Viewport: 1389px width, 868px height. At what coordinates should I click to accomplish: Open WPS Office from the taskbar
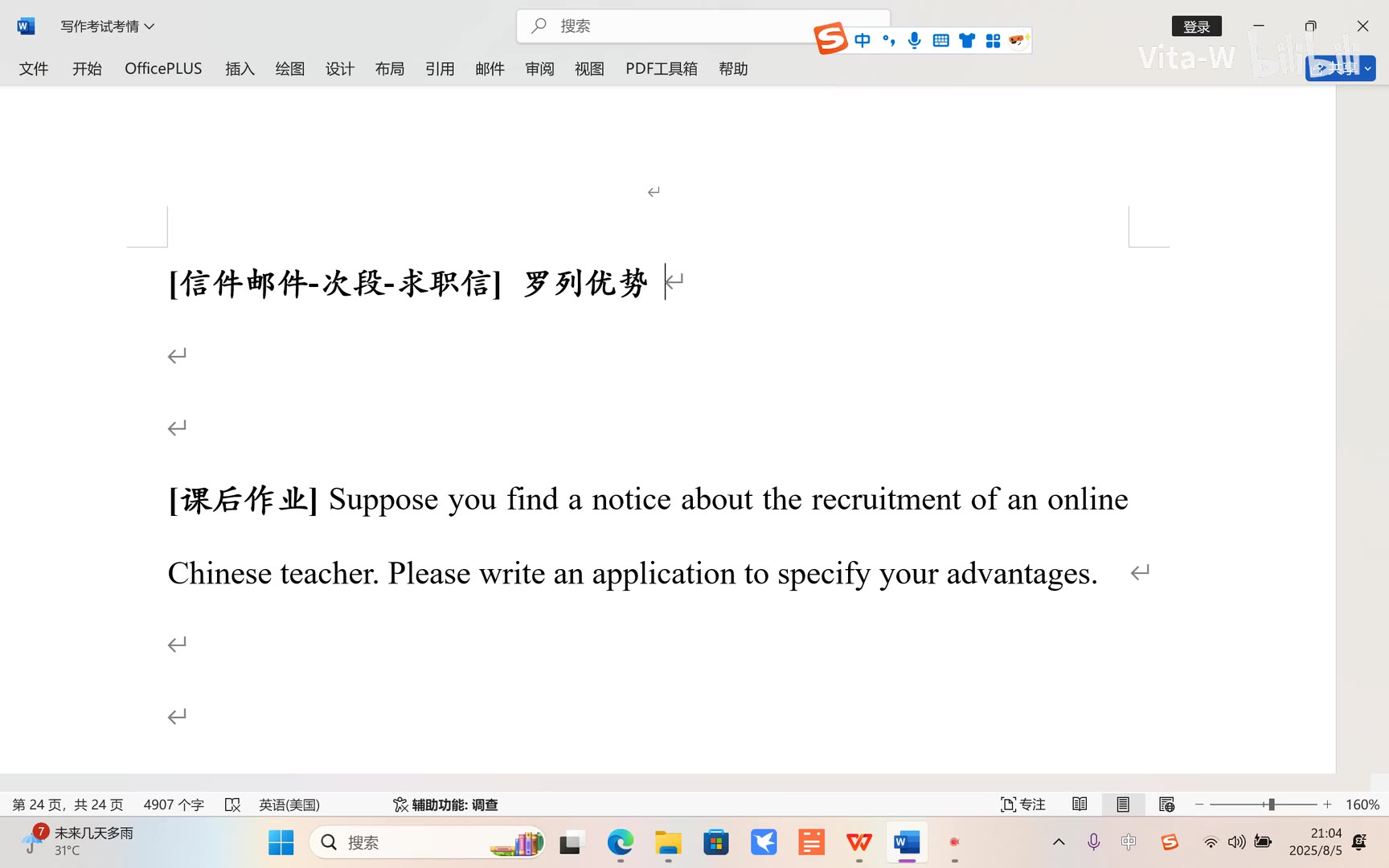coord(859,842)
